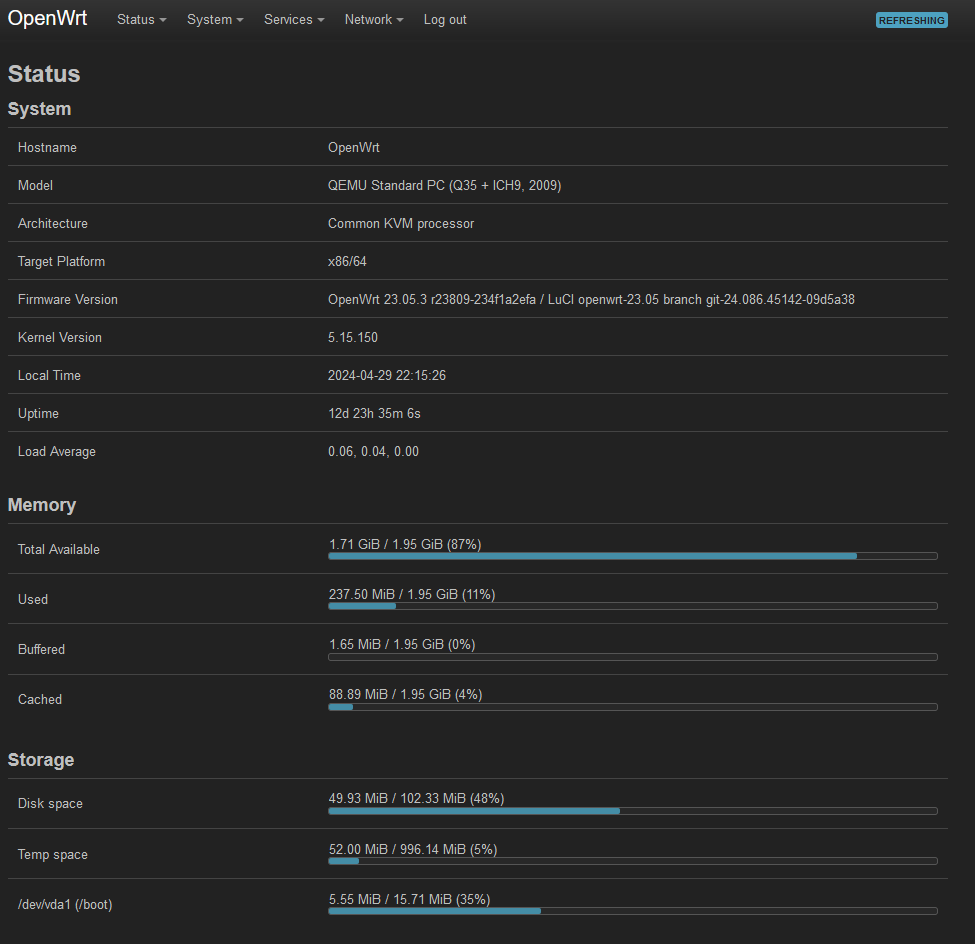Open the Status dropdown menu
The image size is (975, 944).
[140, 19]
